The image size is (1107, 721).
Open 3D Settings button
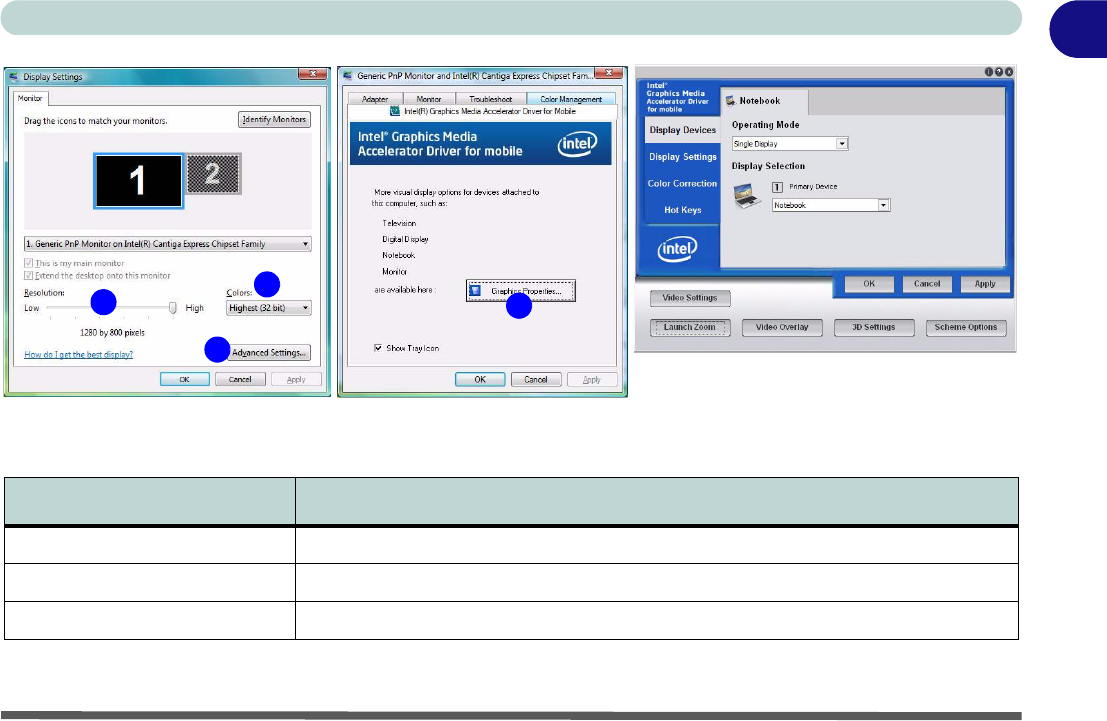874,328
